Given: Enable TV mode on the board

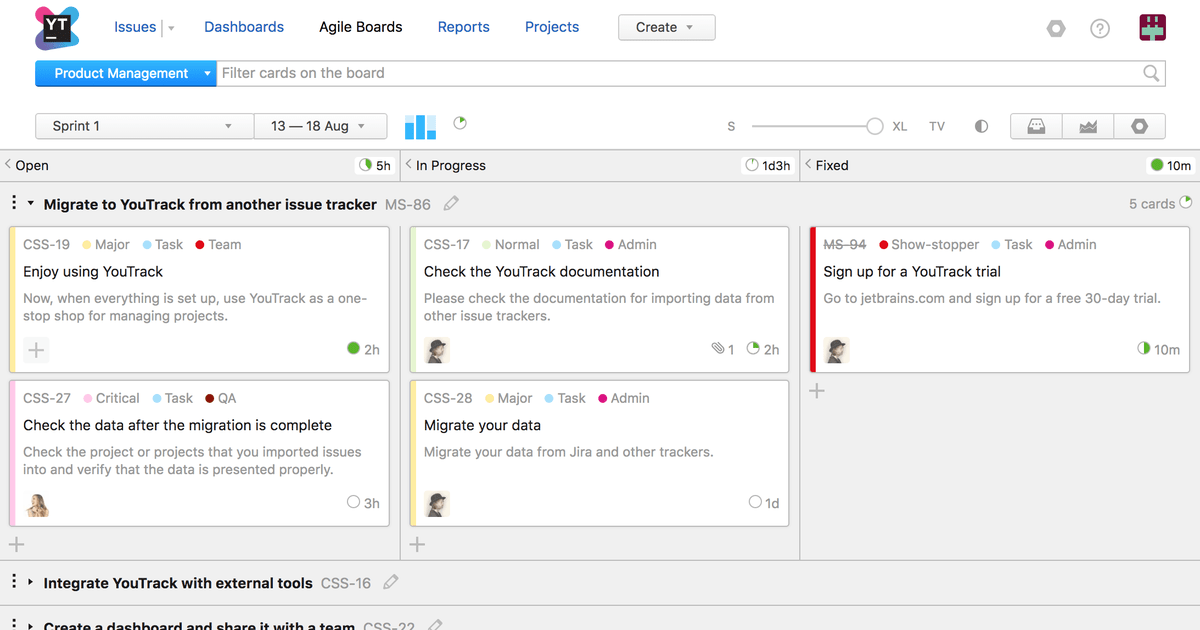Looking at the screenshot, I should [937, 126].
